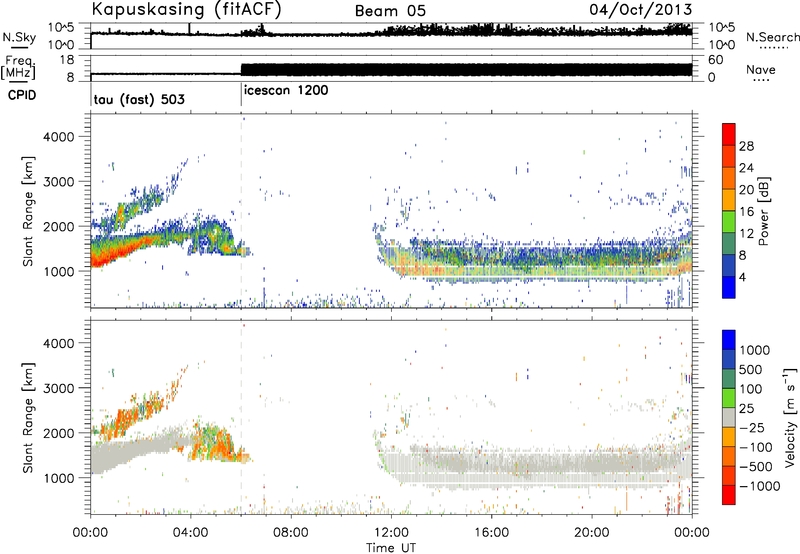The image size is (800, 554).
Task: Click the 'tau (fast) 503' CPID label
Action: pyautogui.click(x=139, y=99)
